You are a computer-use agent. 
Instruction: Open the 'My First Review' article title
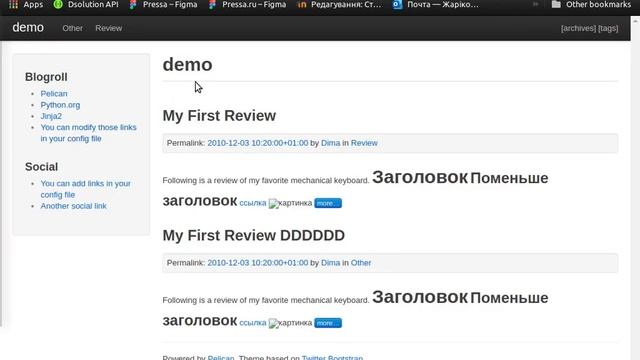pos(219,116)
